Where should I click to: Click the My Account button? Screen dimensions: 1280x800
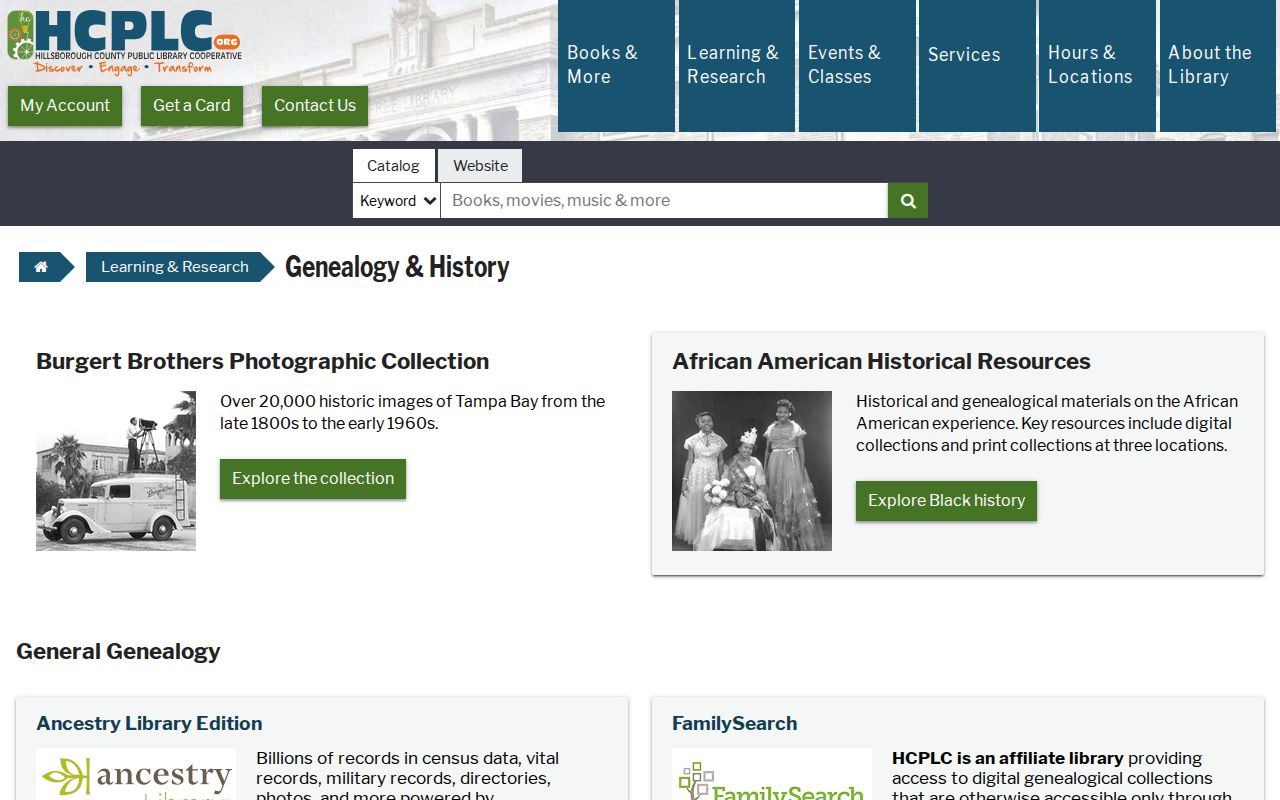[65, 106]
